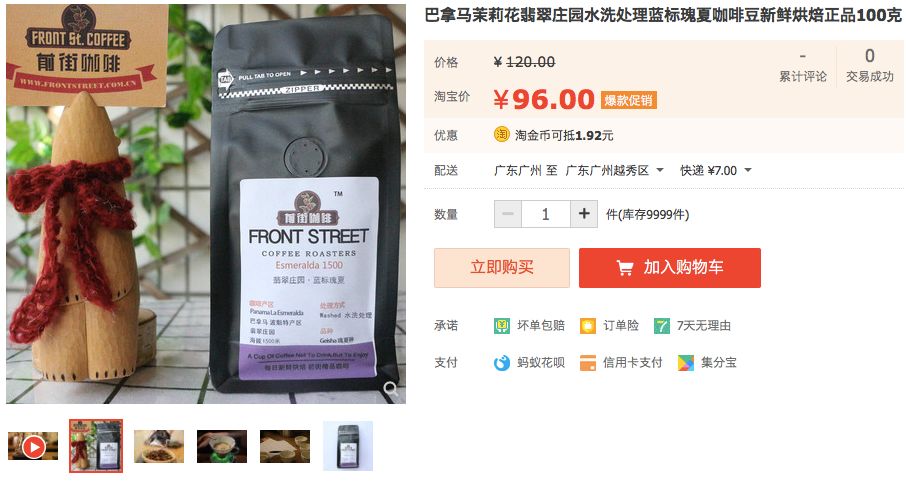The height and width of the screenshot is (482, 906).
Task: Decrease quantity with the minus button
Action: 508,214
